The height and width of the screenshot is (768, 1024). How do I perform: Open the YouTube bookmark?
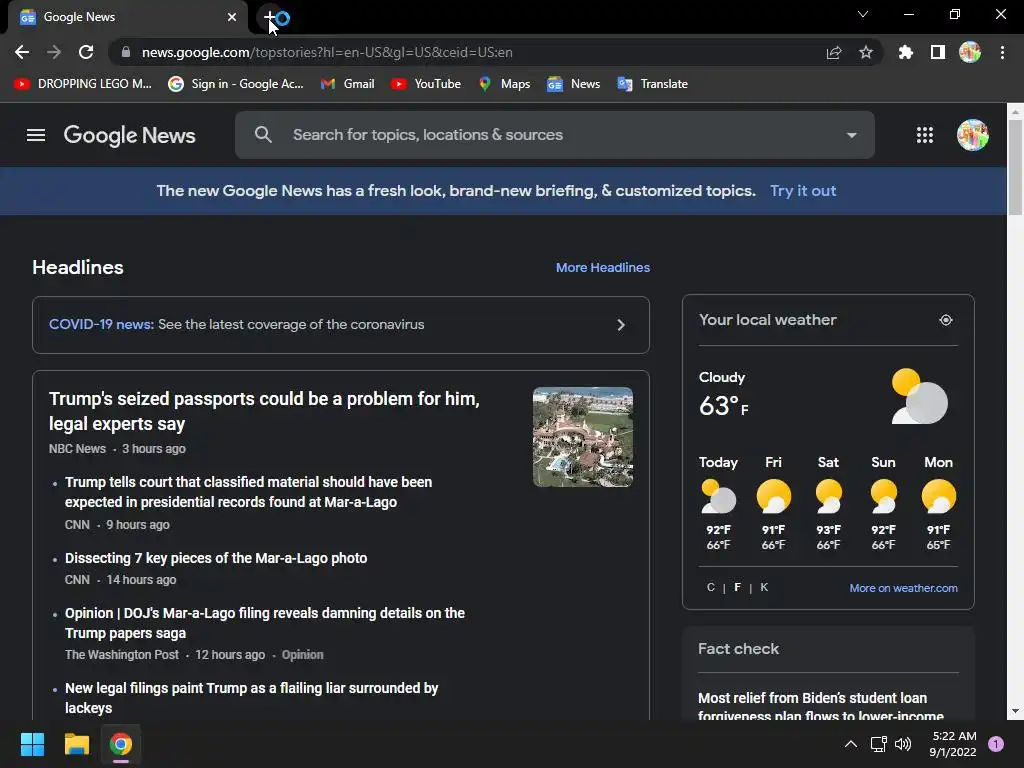click(x=426, y=84)
